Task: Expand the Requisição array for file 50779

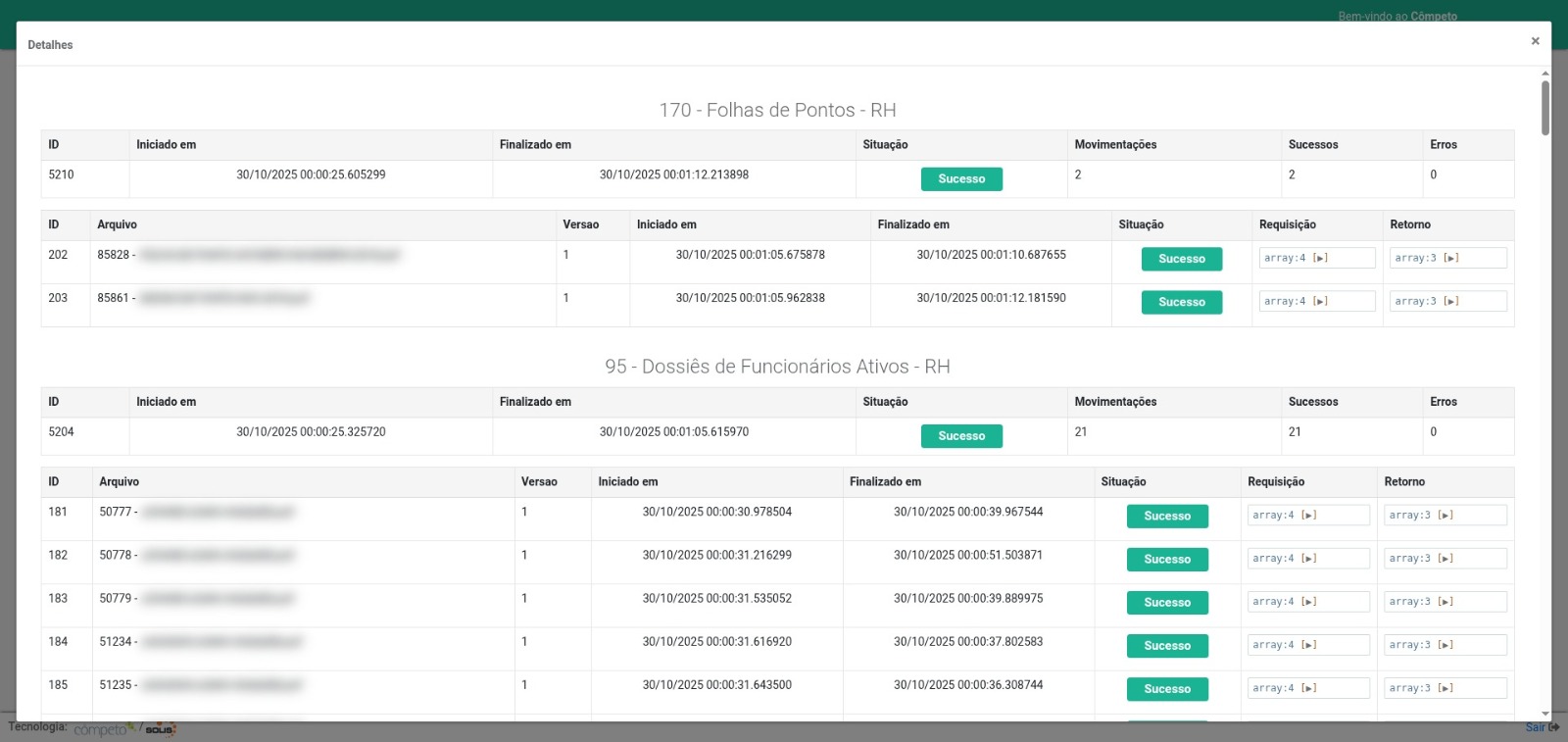Action: [1308, 602]
